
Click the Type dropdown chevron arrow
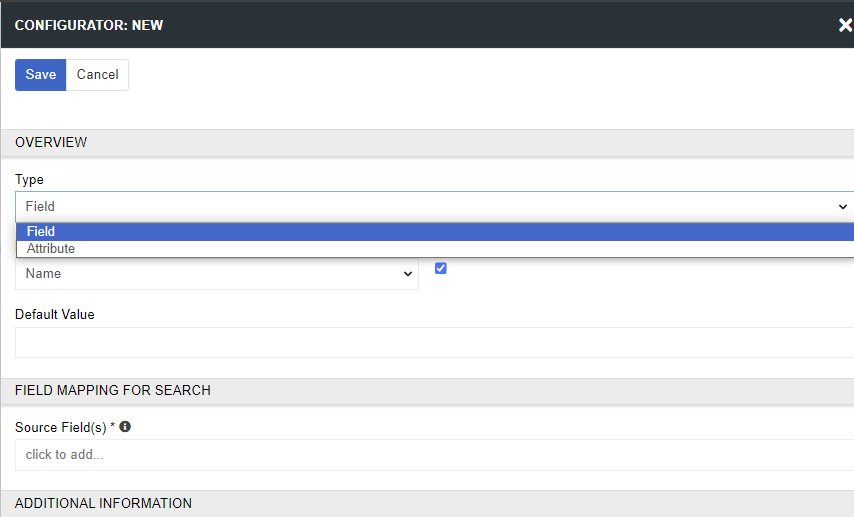(842, 206)
